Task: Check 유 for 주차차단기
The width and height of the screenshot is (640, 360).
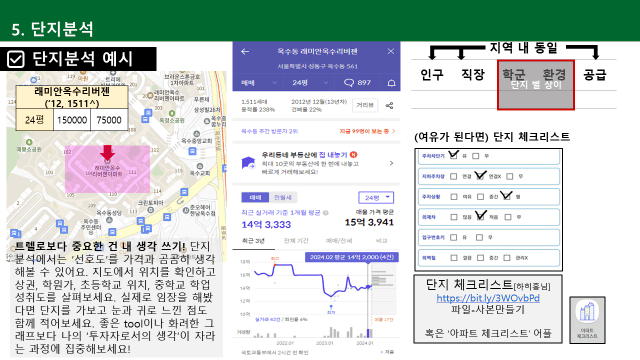Action: click(453, 156)
